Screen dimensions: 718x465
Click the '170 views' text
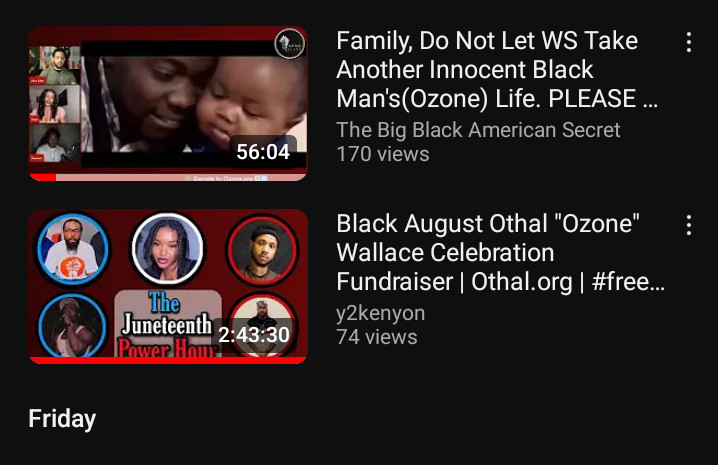click(383, 154)
